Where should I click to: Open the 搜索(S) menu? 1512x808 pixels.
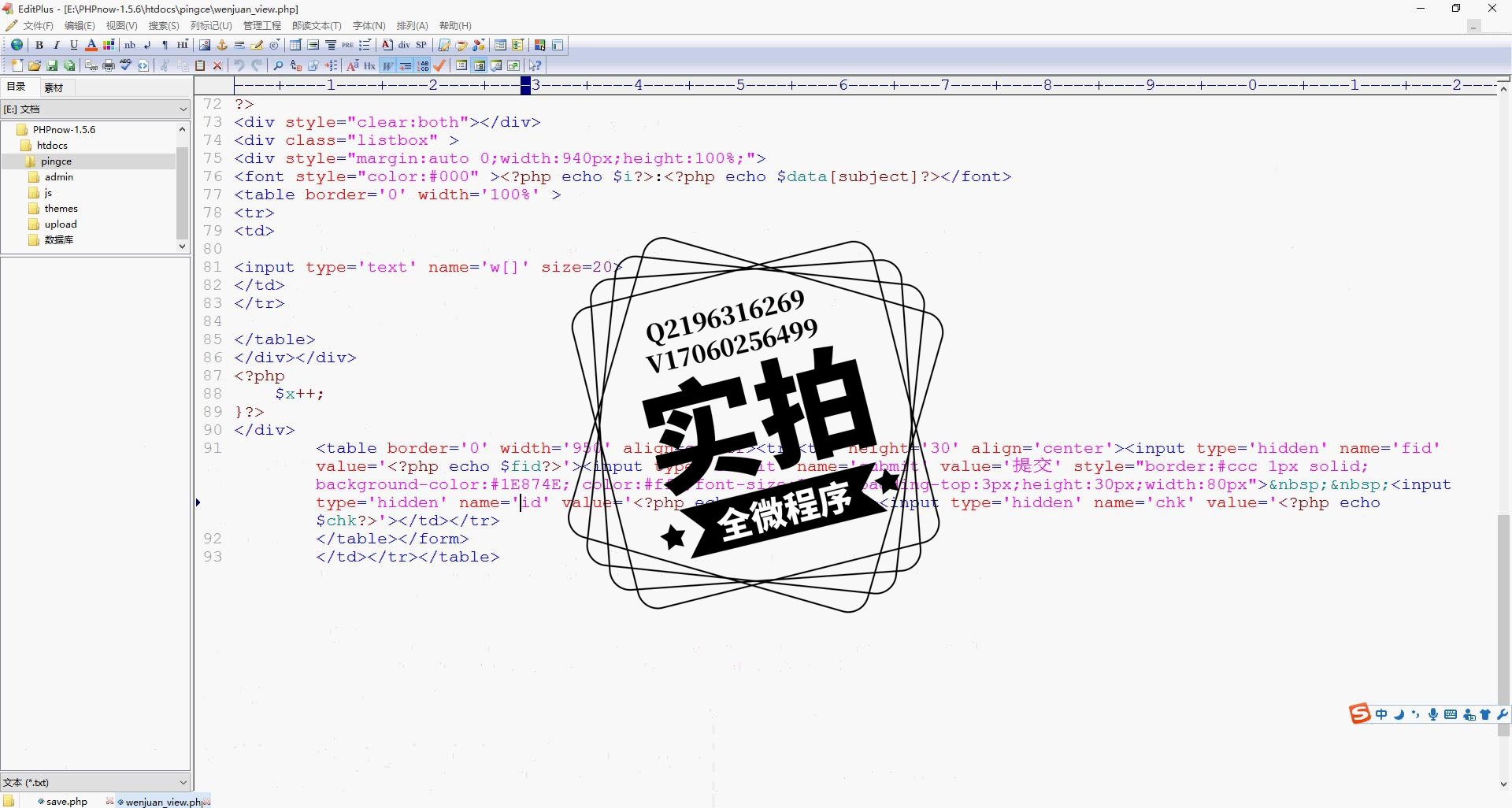click(x=164, y=25)
